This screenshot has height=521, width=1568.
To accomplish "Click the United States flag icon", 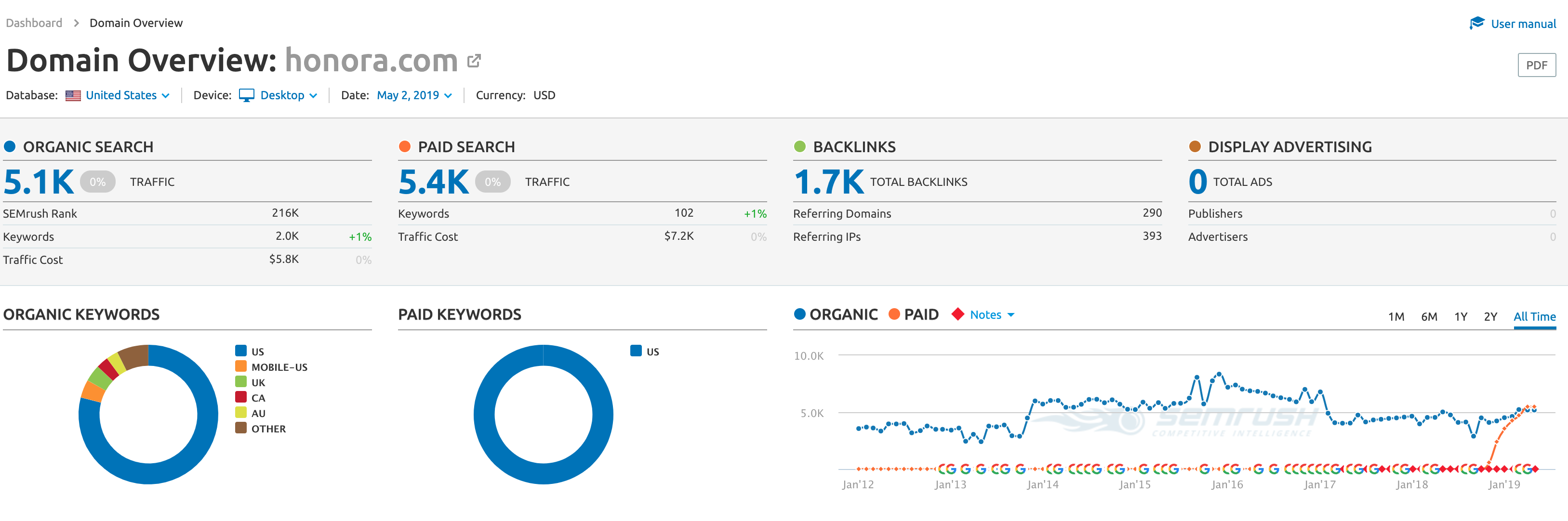I will [73, 95].
